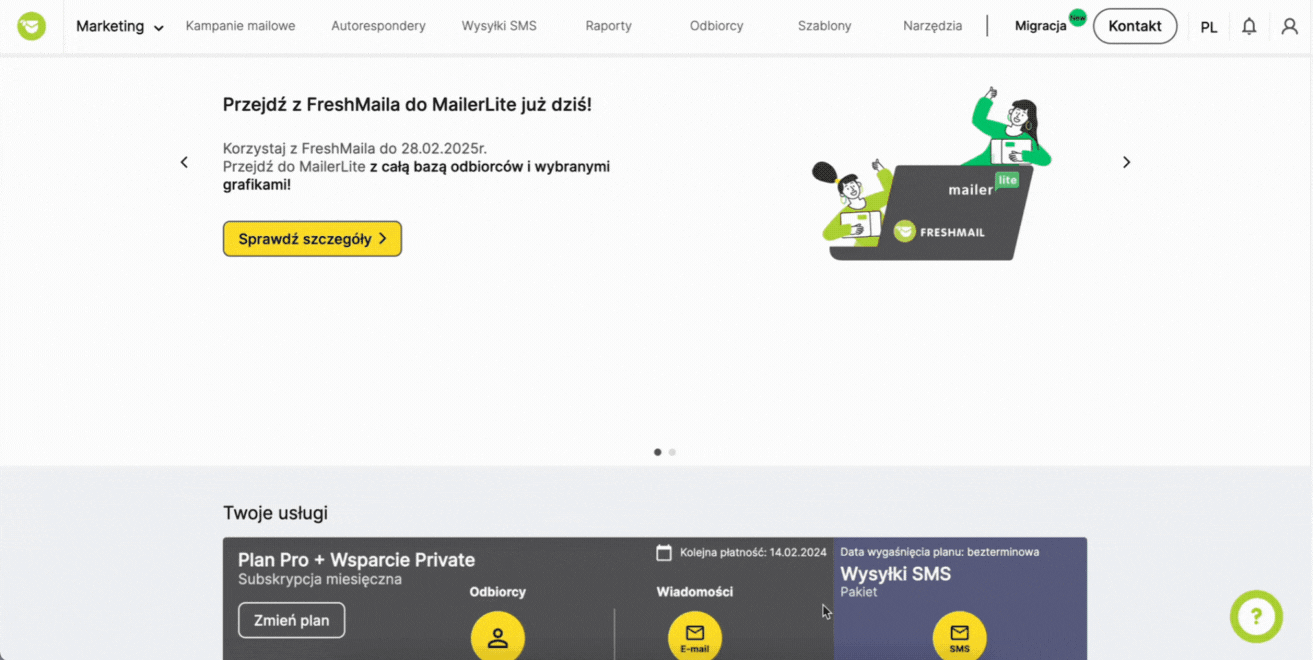Open Autorespondery menu
Image resolution: width=1313 pixels, height=660 pixels.
[x=378, y=26]
